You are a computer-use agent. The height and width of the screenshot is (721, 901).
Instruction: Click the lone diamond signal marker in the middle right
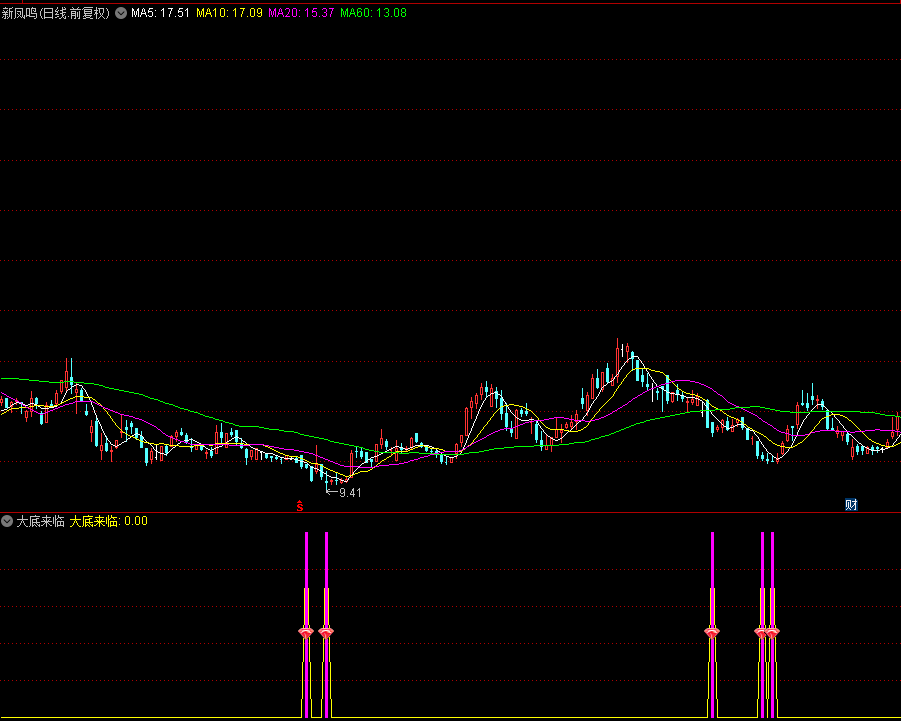[712, 633]
